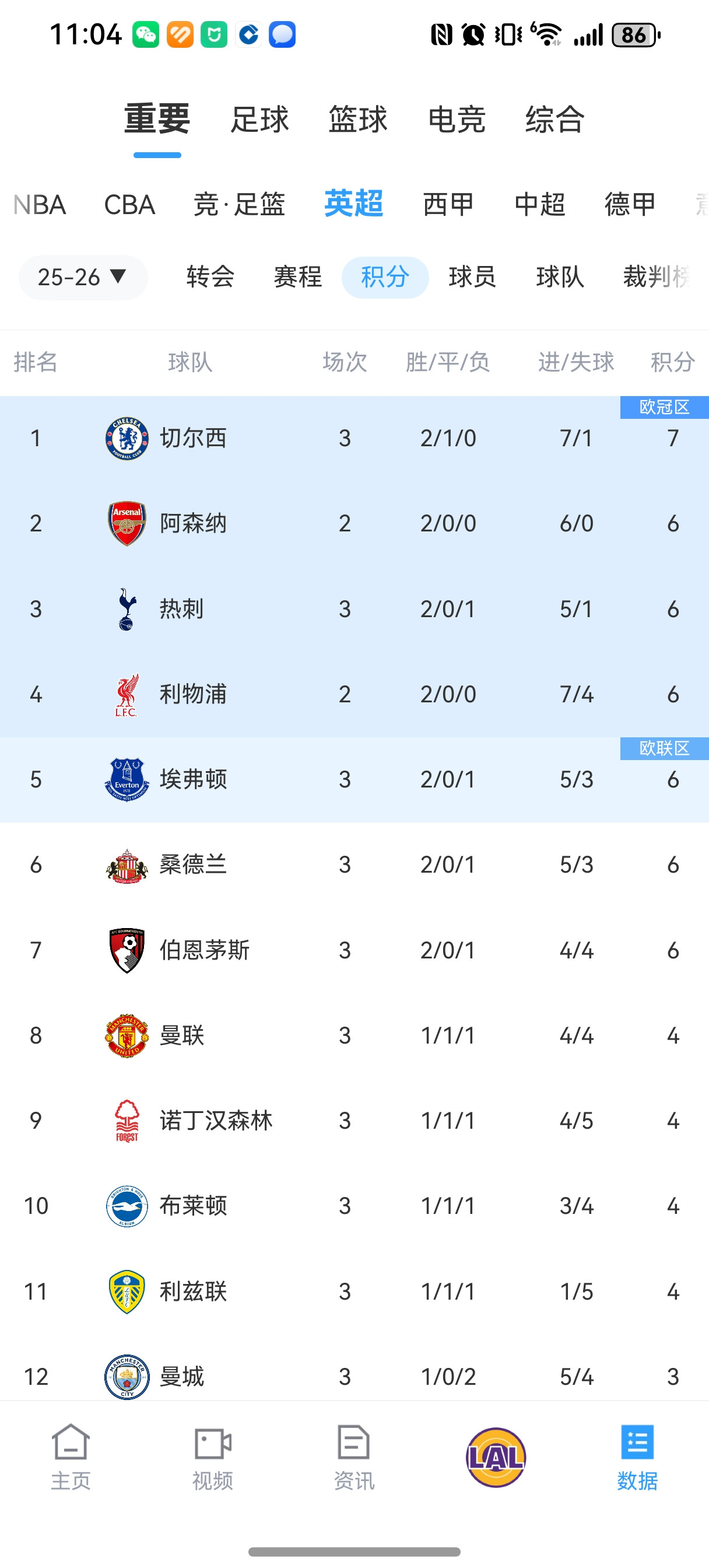This screenshot has height=1568, width=709.
Task: Tap the Arsenal club crest
Action: coord(127,523)
